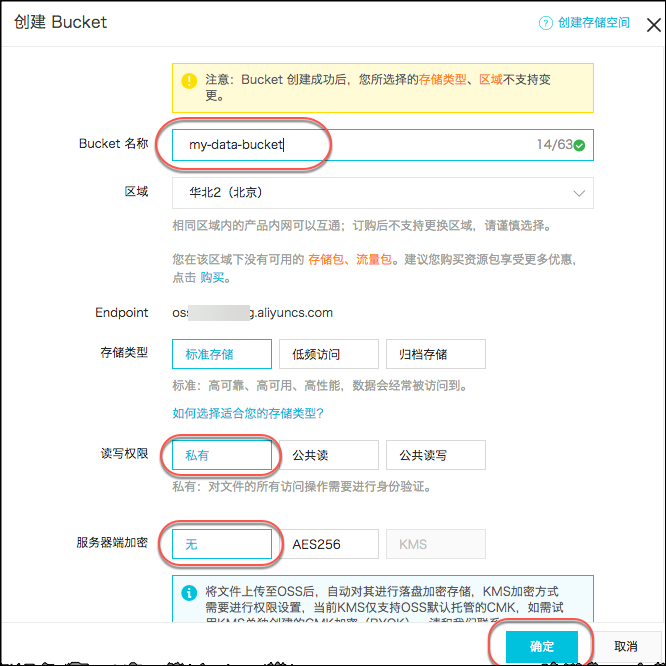
Task: Focus the Bucket name input field
Action: coord(350,145)
